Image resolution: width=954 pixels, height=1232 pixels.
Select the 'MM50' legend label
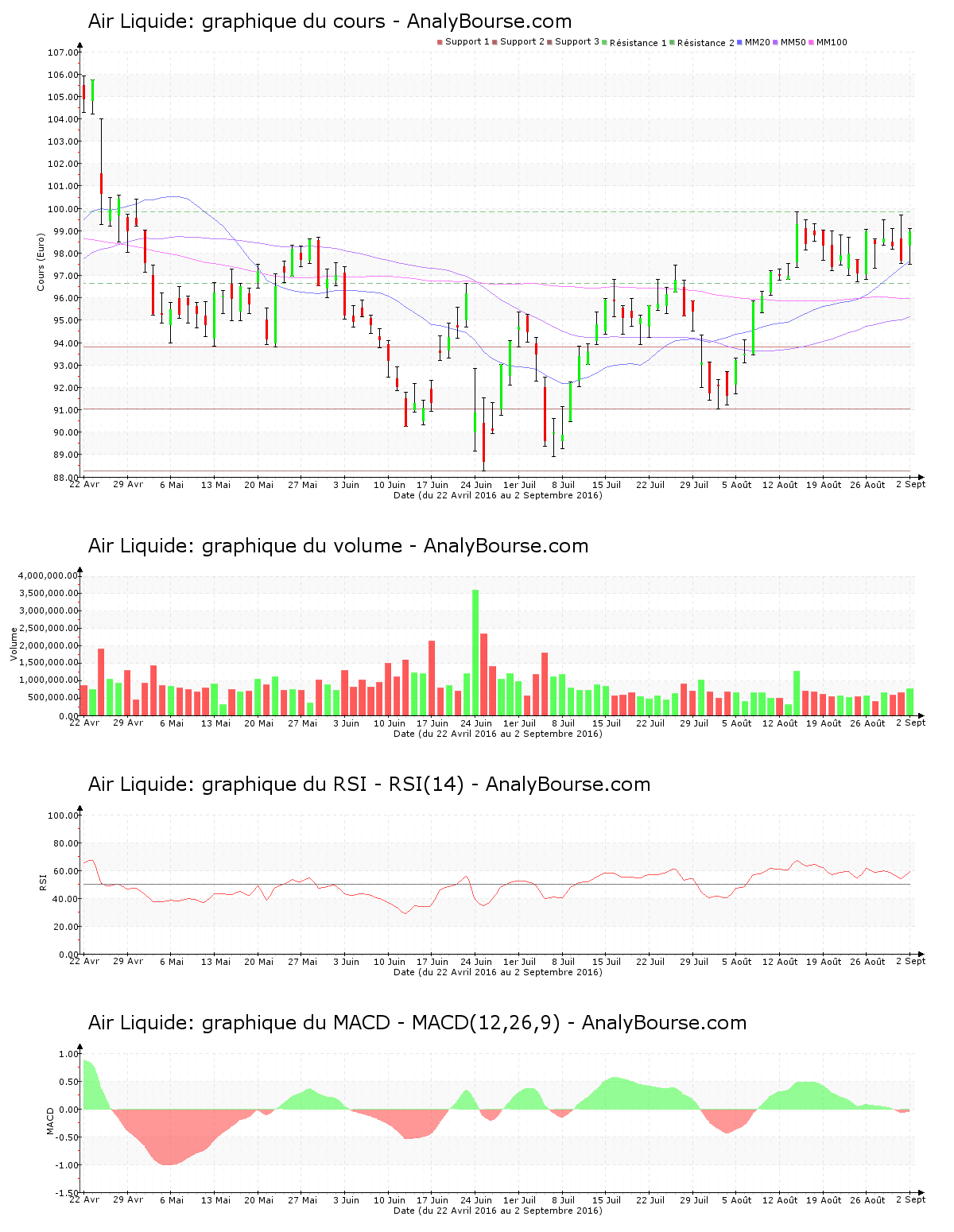tap(793, 42)
